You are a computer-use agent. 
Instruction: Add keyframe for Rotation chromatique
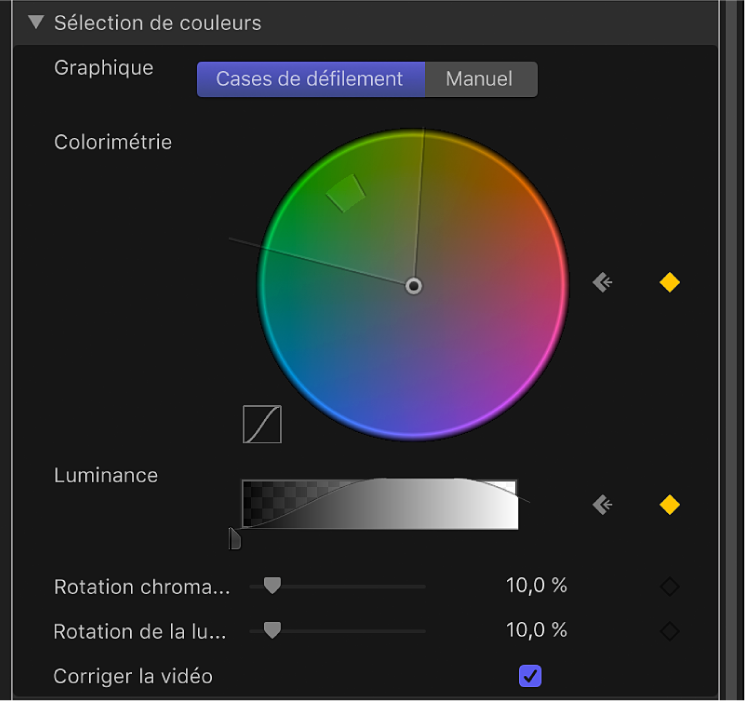(x=670, y=586)
